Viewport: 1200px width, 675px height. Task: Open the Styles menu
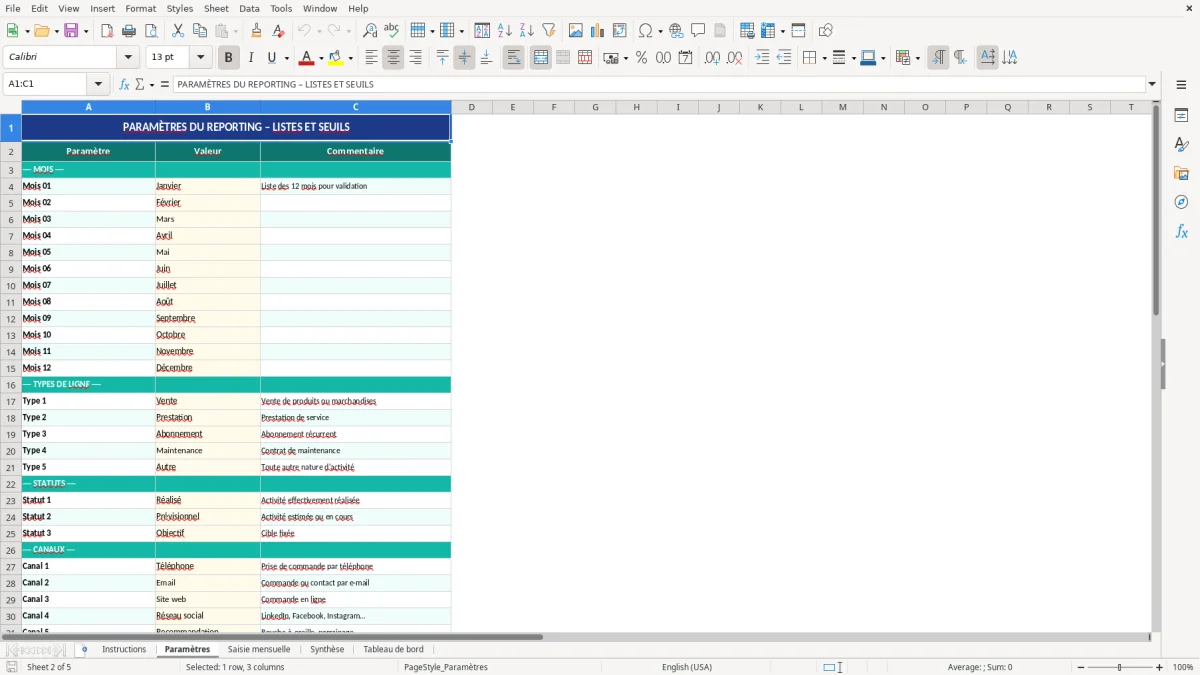[180, 8]
